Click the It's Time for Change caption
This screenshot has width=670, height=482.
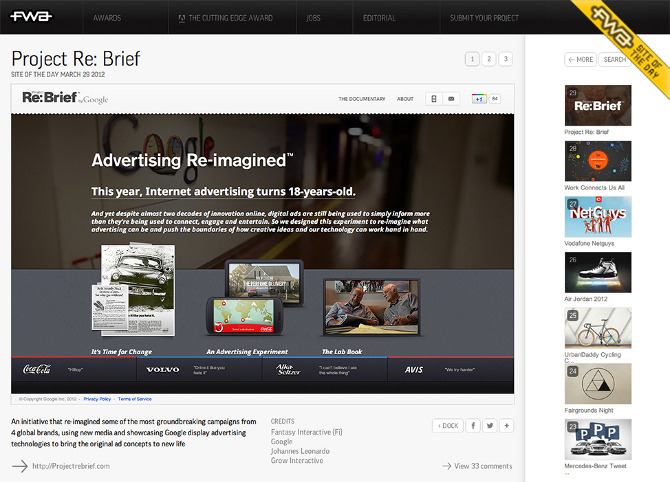tap(121, 352)
